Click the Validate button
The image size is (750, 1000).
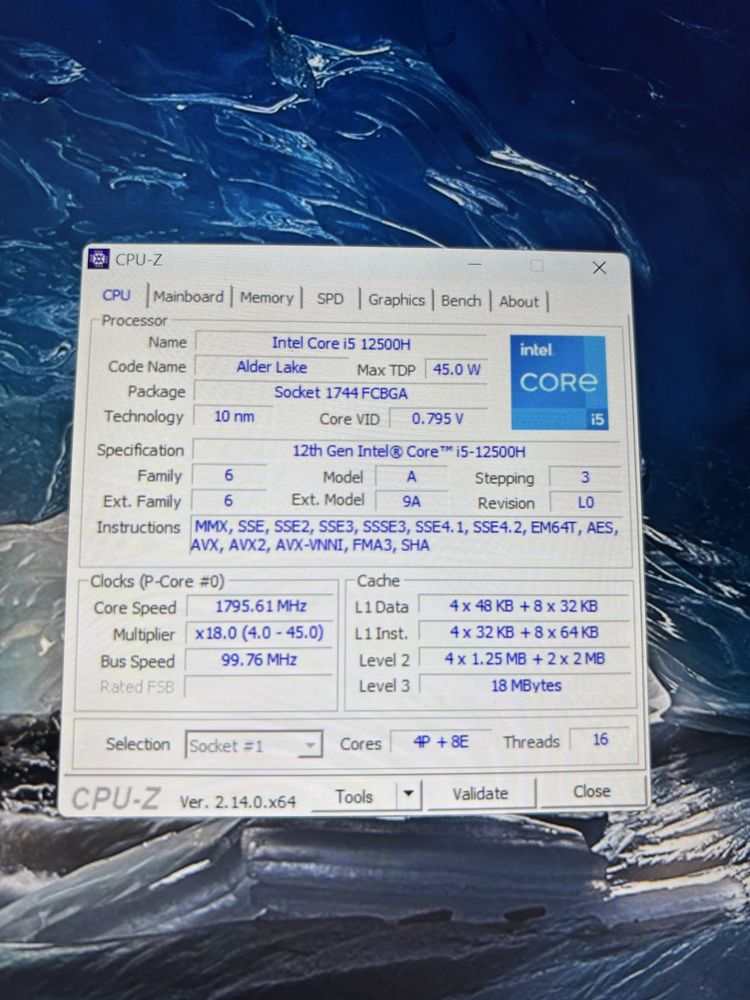pos(480,793)
